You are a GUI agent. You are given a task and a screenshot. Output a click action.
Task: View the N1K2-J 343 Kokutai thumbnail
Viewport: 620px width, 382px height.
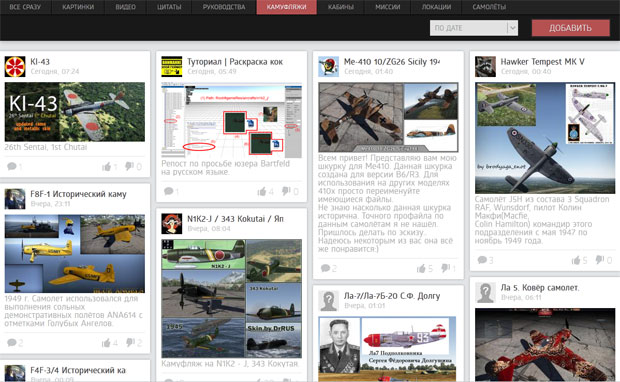point(231,299)
